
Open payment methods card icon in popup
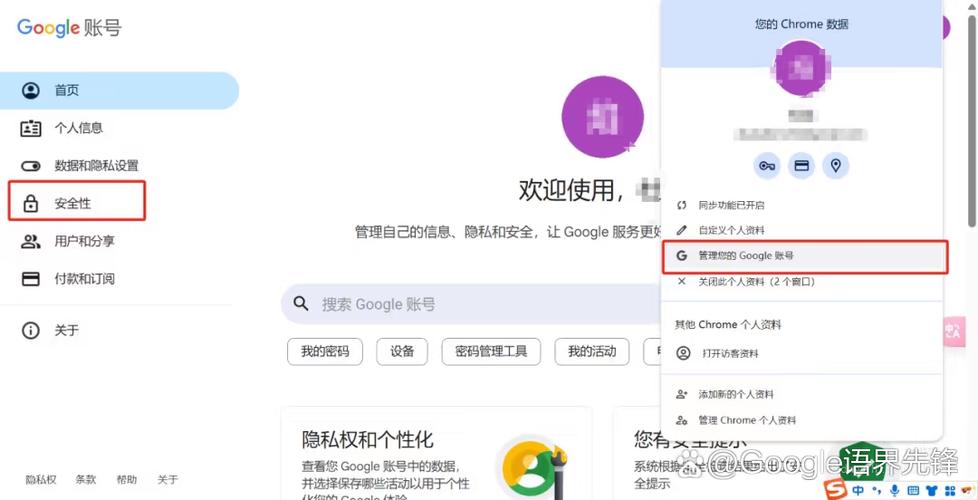click(x=801, y=166)
